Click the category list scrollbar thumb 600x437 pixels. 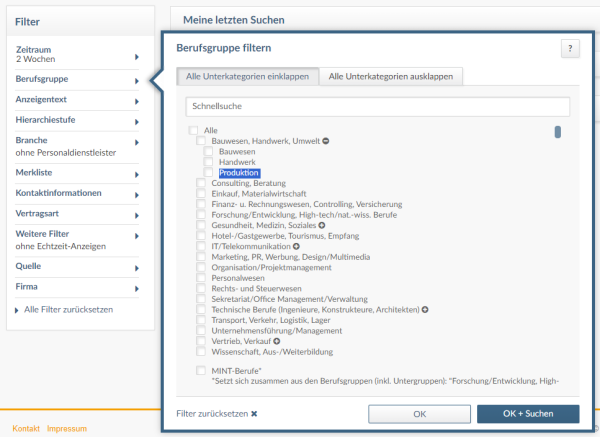click(x=558, y=132)
